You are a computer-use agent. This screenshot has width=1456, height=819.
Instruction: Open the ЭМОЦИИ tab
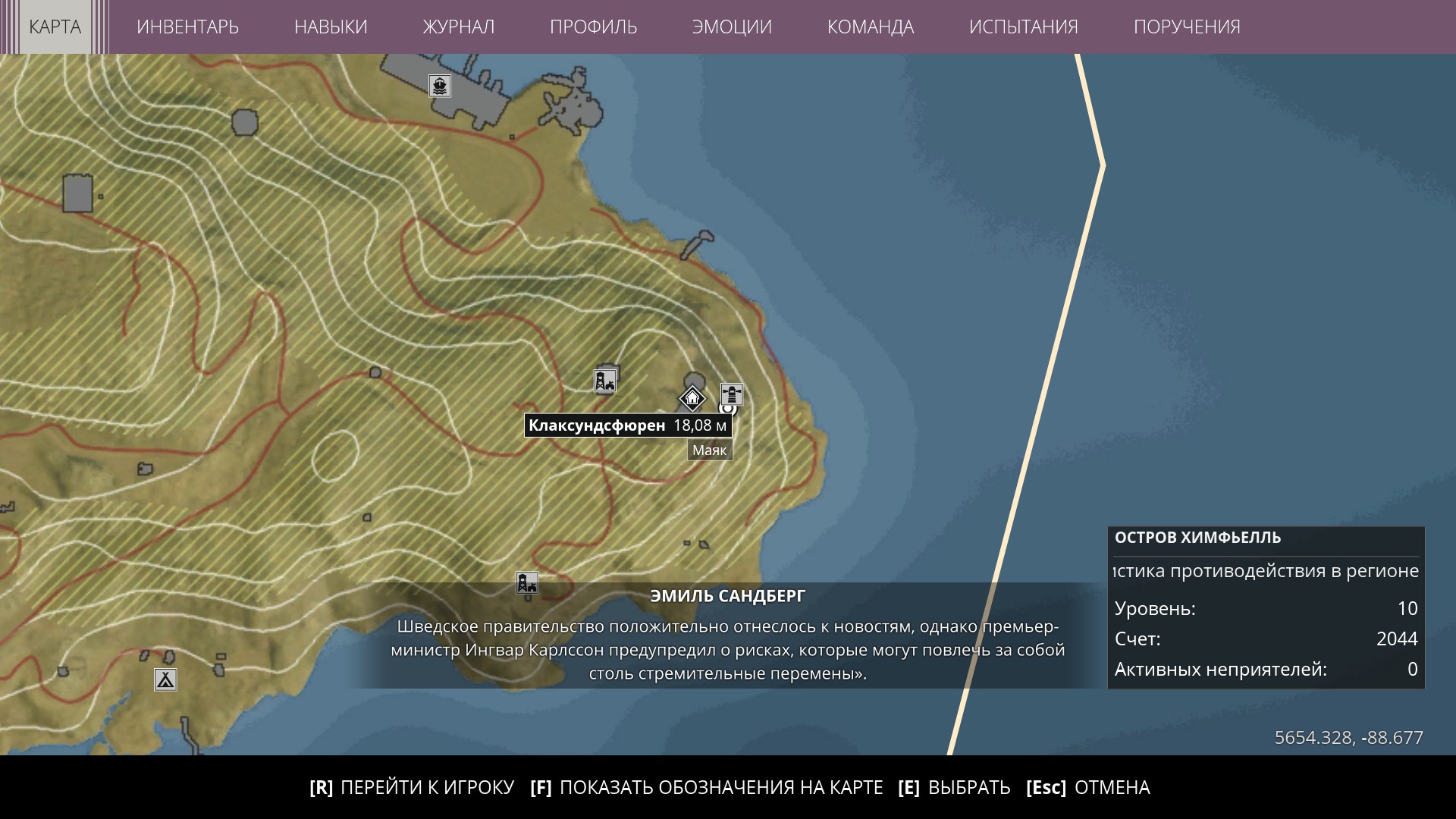pyautogui.click(x=732, y=27)
